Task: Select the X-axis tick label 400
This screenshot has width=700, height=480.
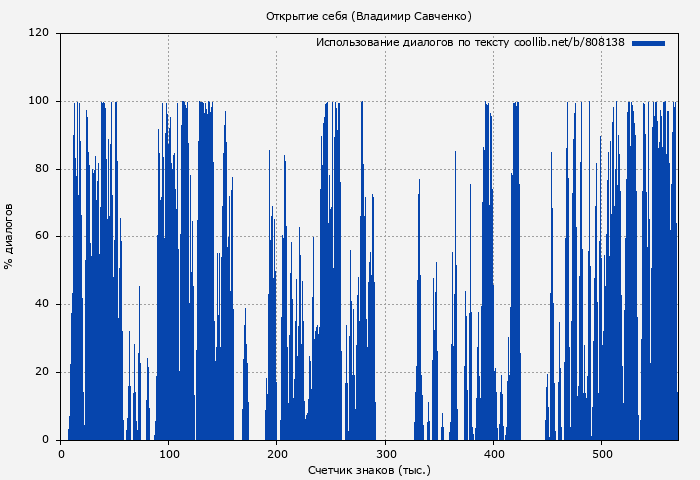Action: [492, 454]
